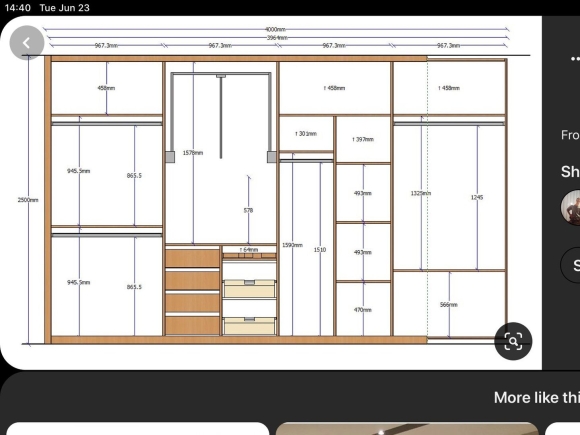Image resolution: width=580 pixels, height=435 pixels.
Task: Open visual search lens on the pin image
Action: click(513, 341)
